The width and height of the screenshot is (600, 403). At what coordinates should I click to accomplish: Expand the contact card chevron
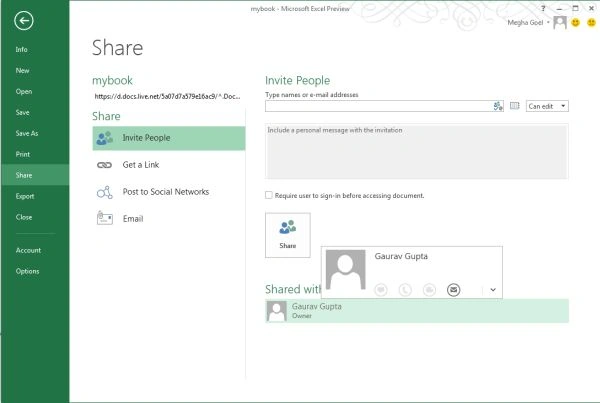pos(493,290)
